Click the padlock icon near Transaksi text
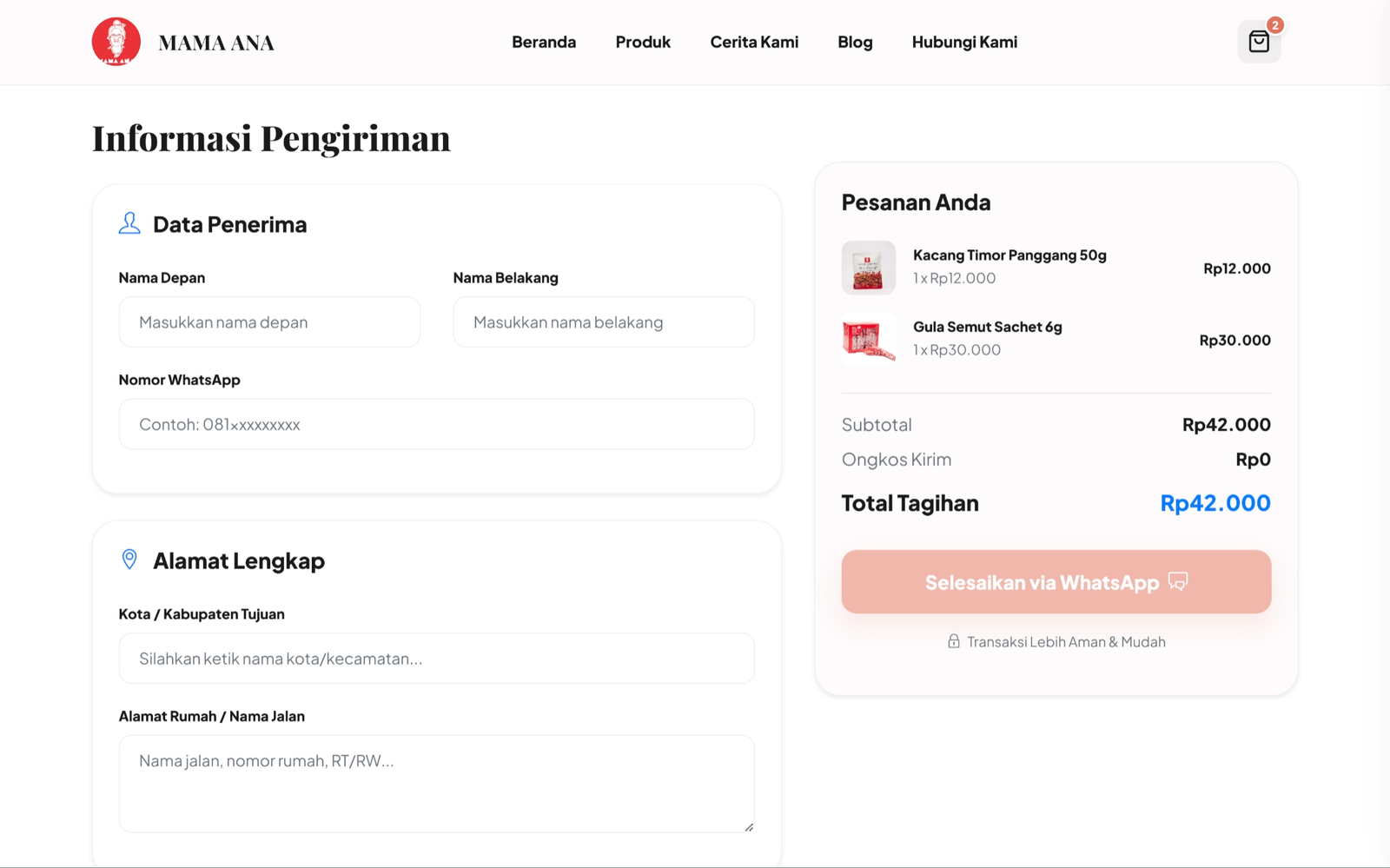 [953, 641]
